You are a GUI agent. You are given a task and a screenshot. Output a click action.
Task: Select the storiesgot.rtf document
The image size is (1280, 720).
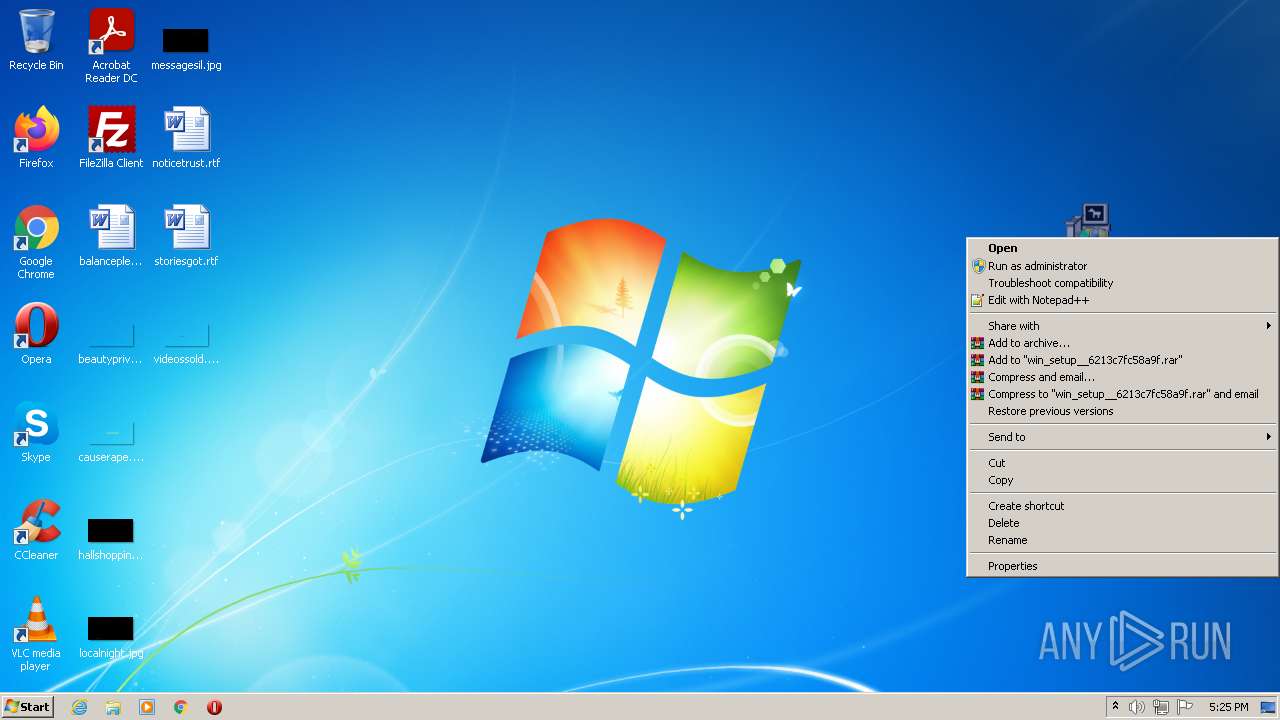coord(186,236)
